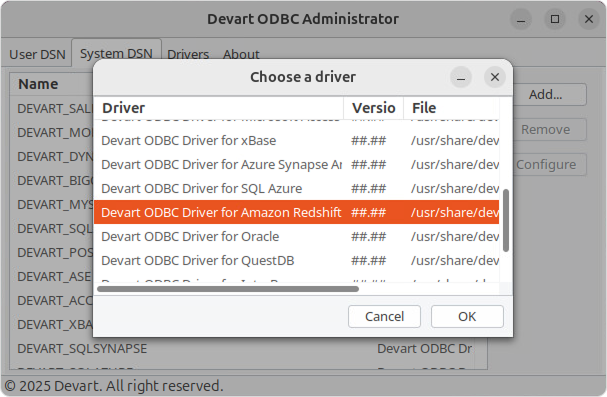Select Devart ODBC Driver for QuestDB
The height and width of the screenshot is (397, 607).
click(x=297, y=260)
